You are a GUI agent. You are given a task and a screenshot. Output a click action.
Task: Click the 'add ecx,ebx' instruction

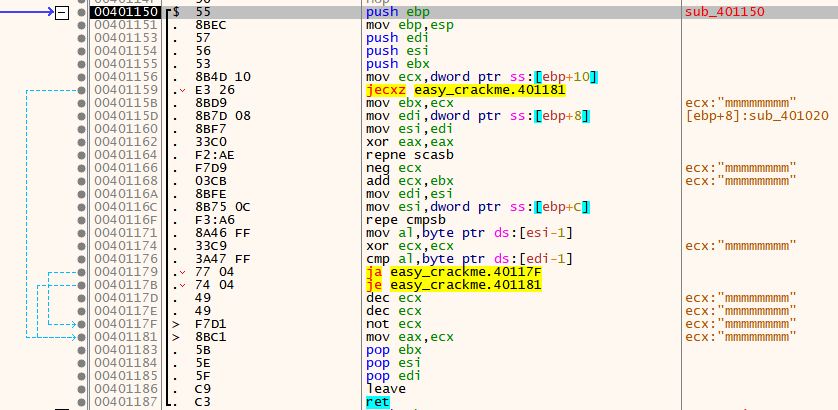(410, 181)
